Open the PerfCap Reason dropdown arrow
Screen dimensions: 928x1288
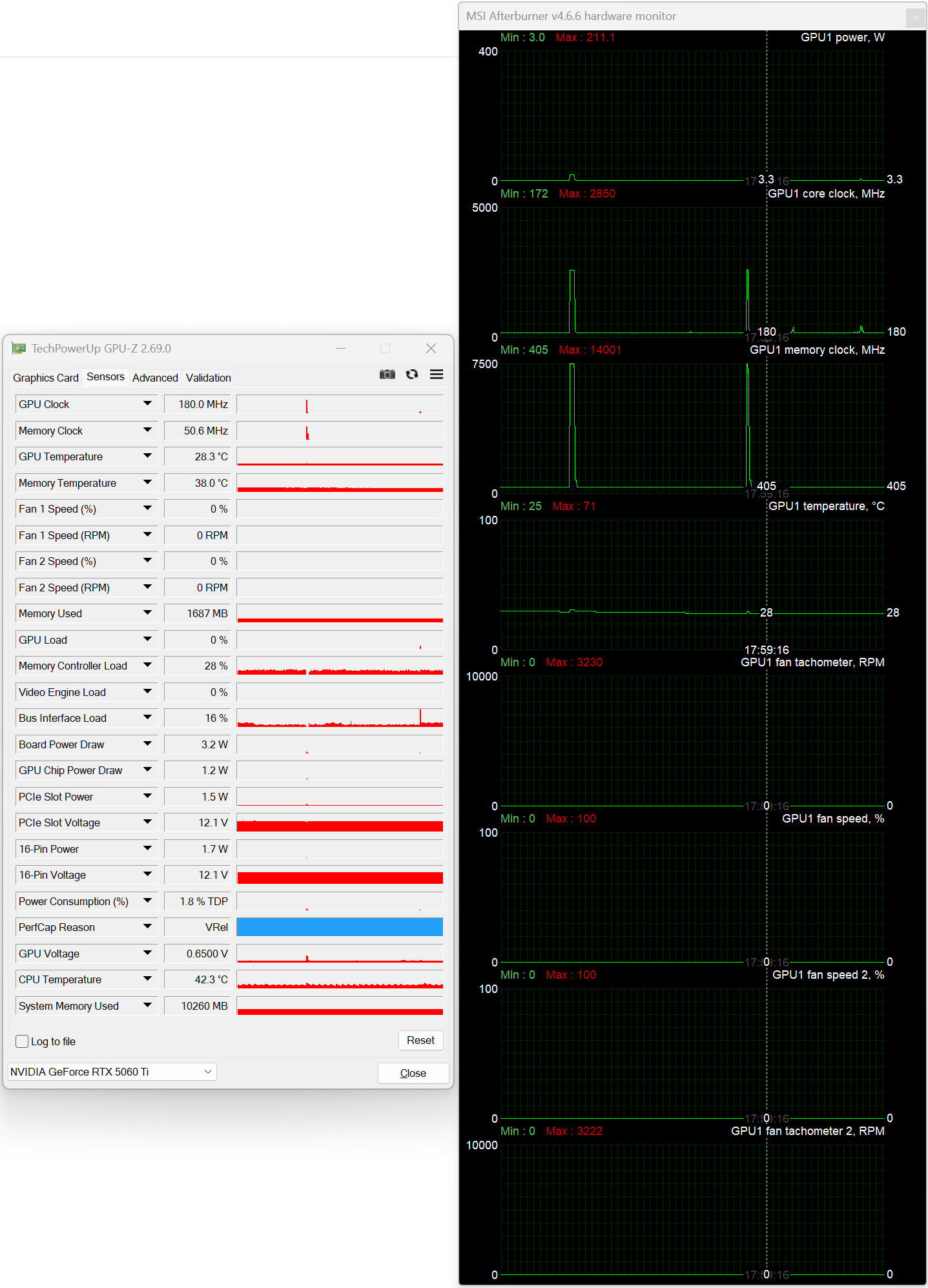pyautogui.click(x=147, y=927)
